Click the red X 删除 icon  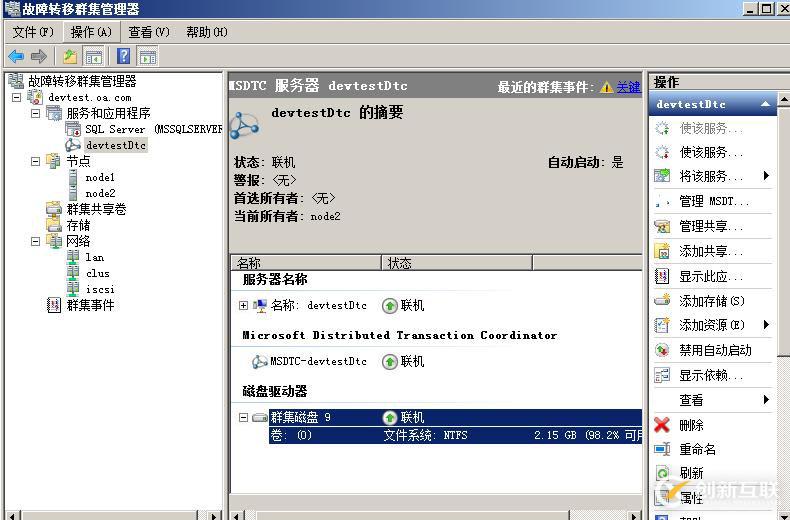coord(662,425)
